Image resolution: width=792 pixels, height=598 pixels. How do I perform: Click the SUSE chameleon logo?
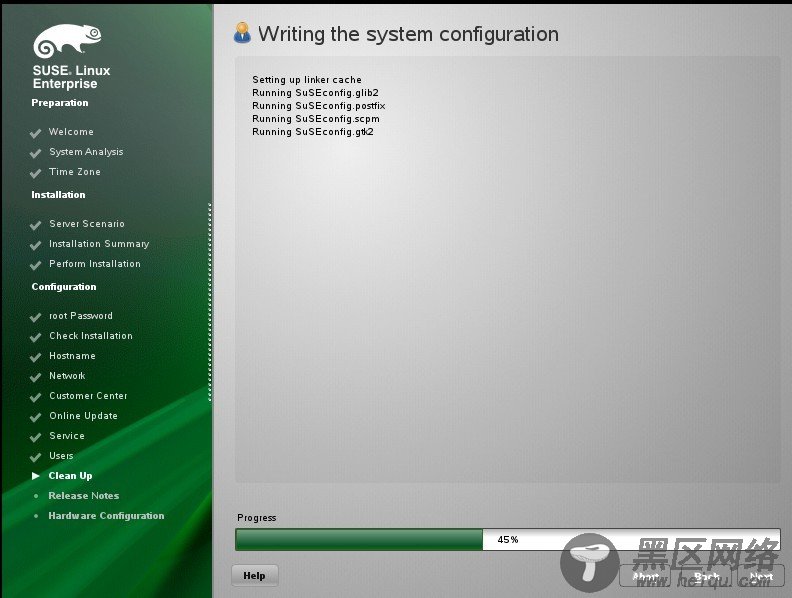click(67, 41)
